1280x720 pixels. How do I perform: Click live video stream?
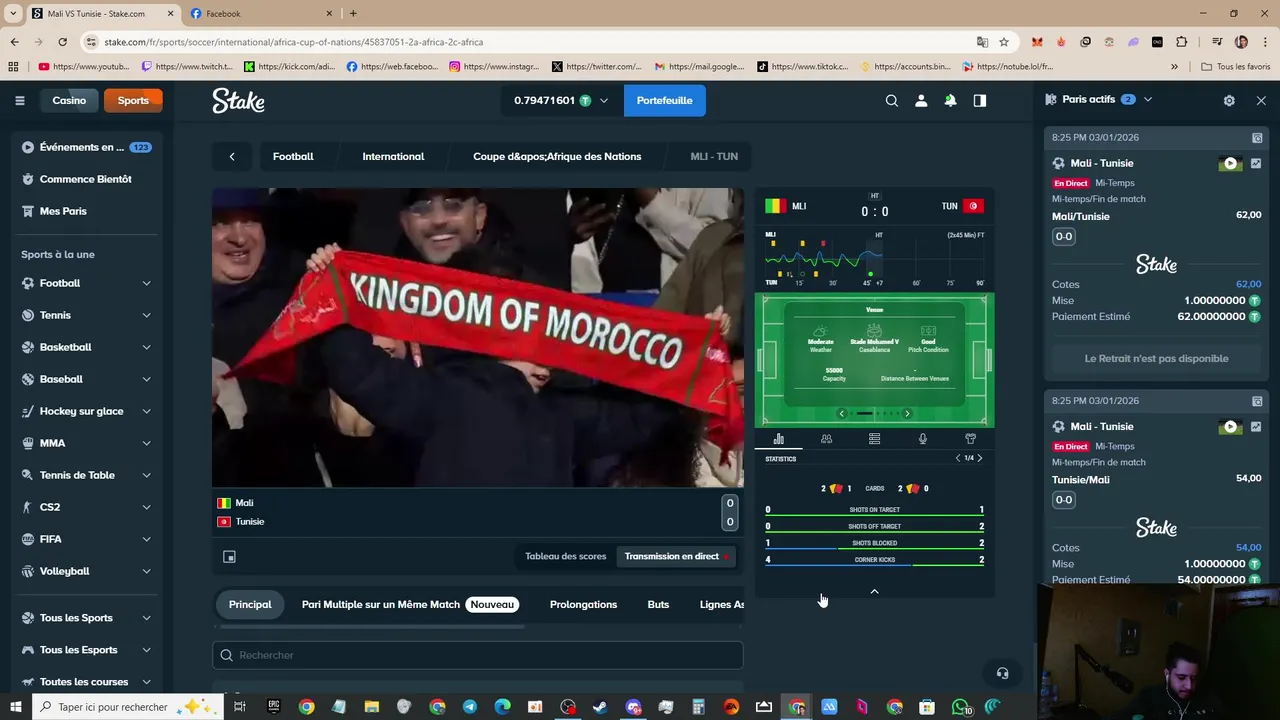coord(478,338)
